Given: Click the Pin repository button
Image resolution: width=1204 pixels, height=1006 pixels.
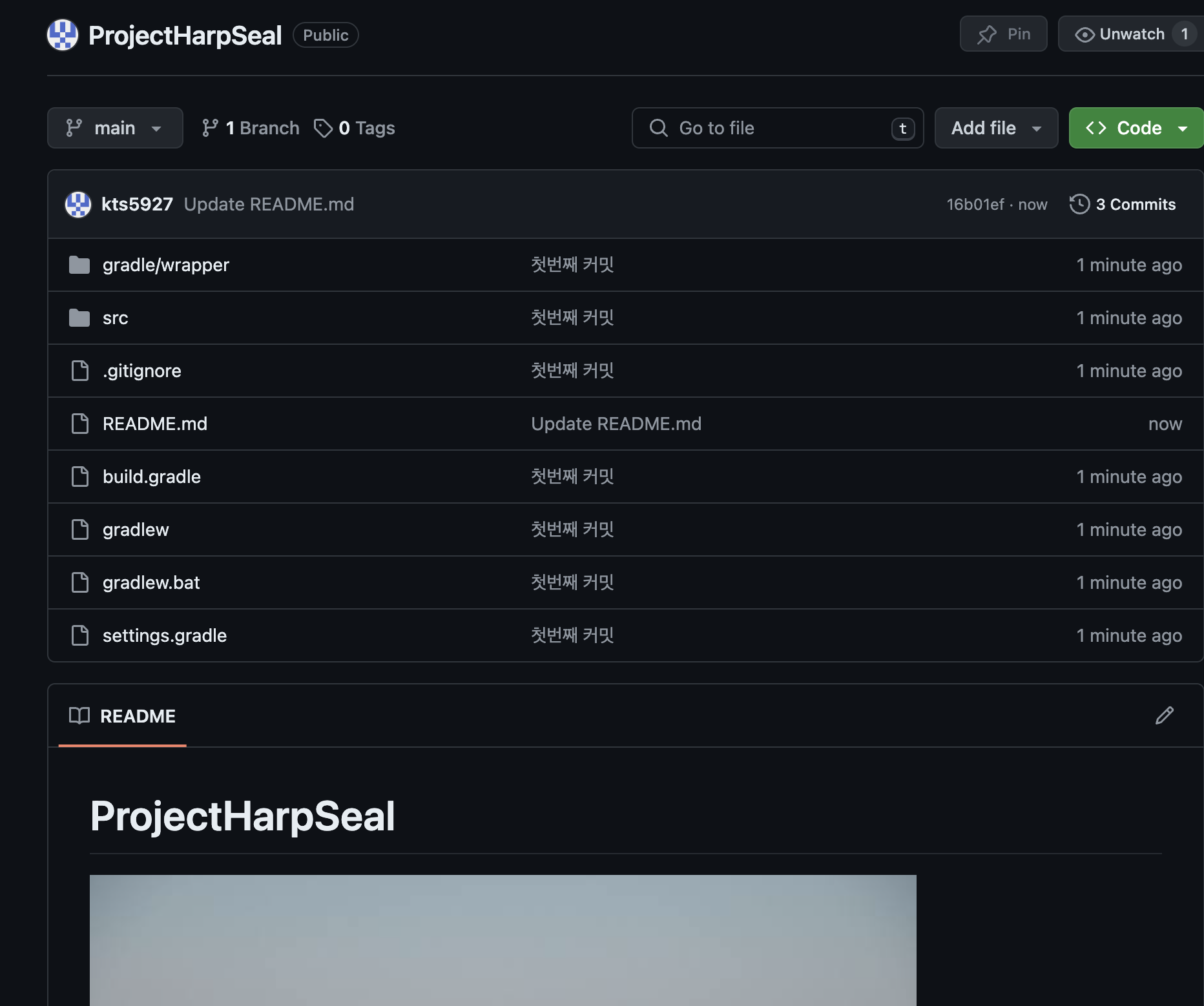Looking at the screenshot, I should [1003, 34].
